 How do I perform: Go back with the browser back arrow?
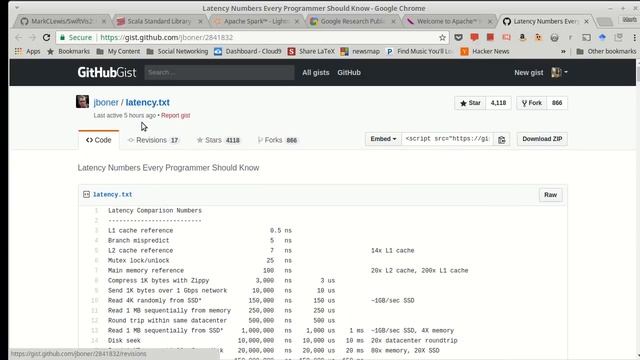19,38
